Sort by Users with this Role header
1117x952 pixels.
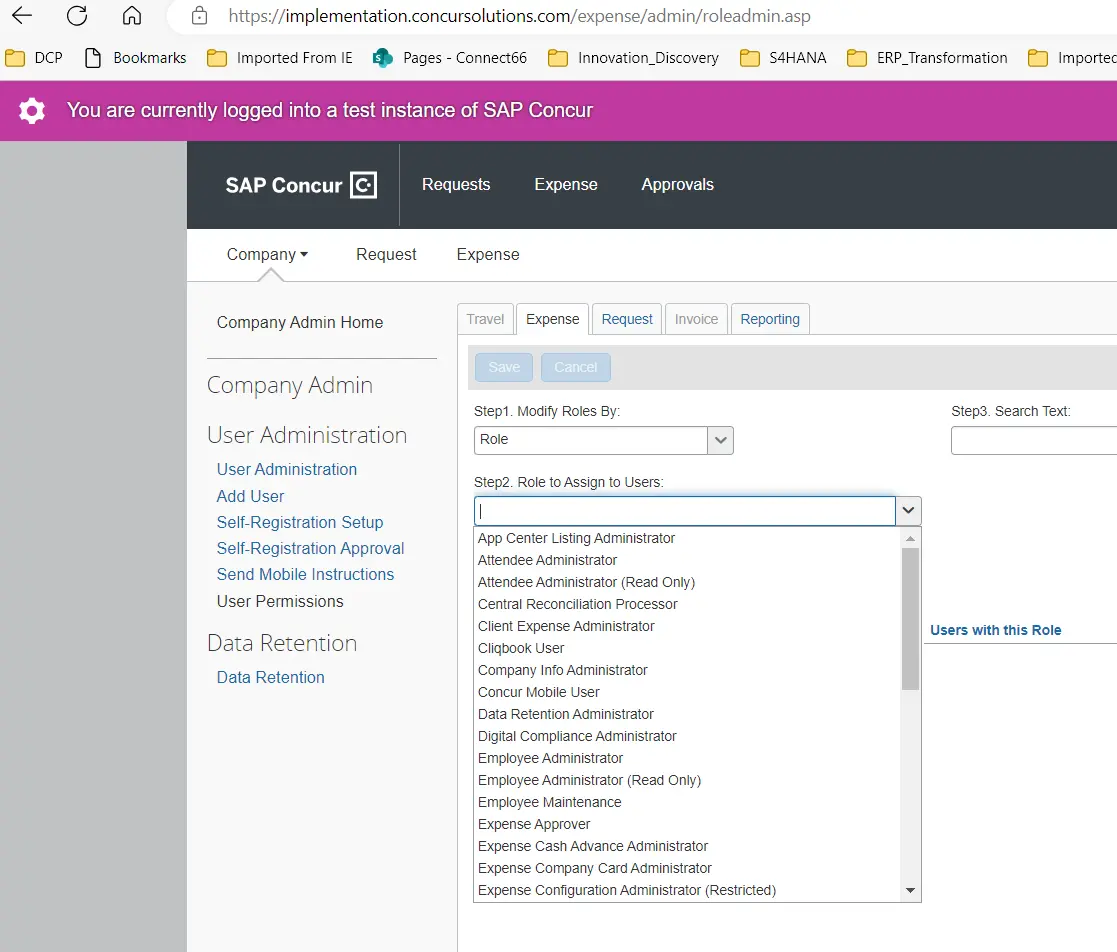coord(995,631)
